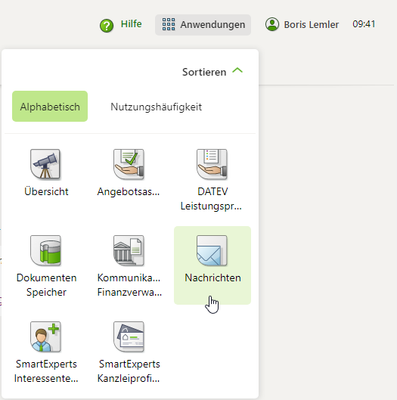Click the Sortieren label

[x=204, y=72]
